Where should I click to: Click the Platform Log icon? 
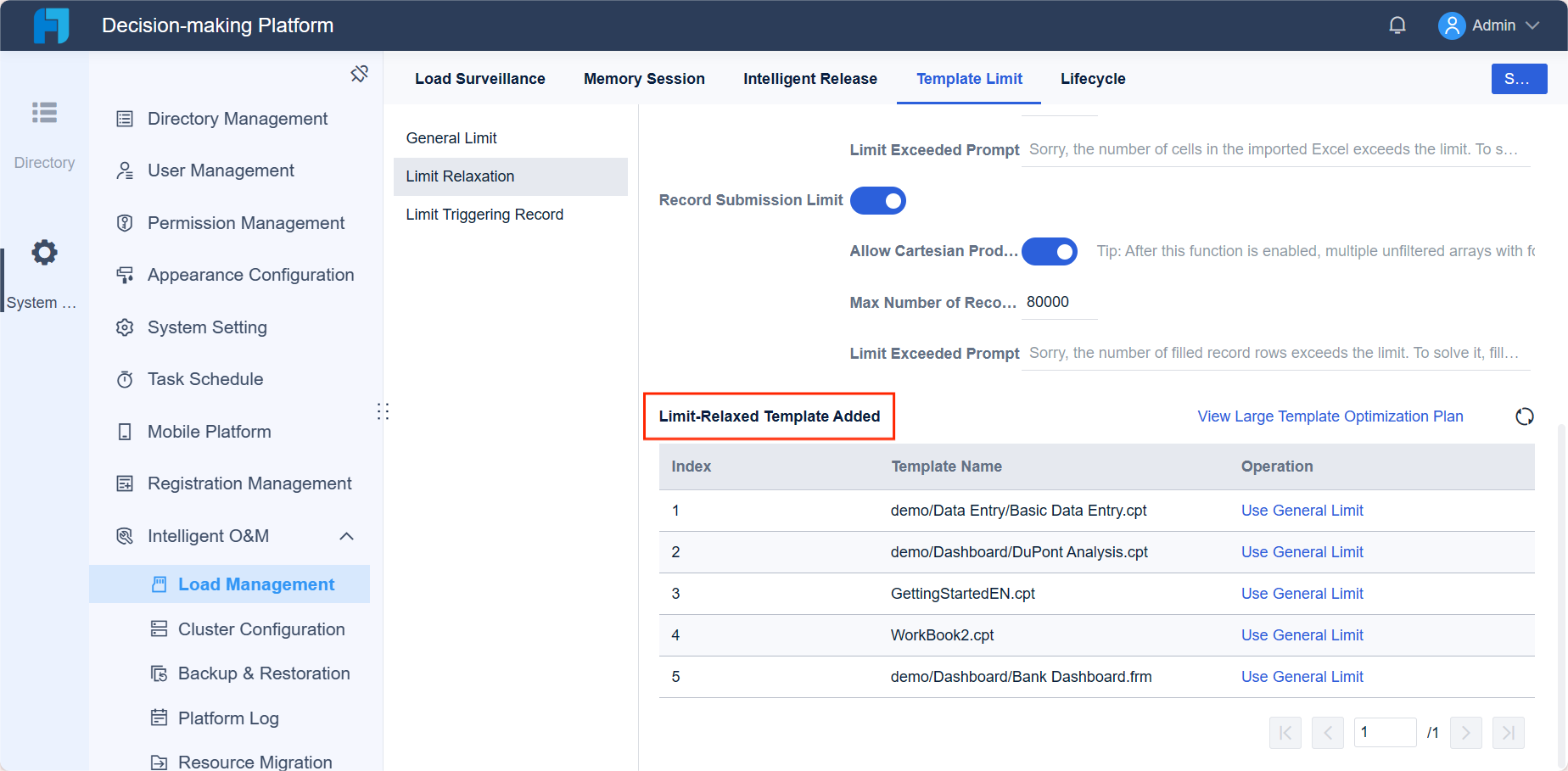click(159, 718)
